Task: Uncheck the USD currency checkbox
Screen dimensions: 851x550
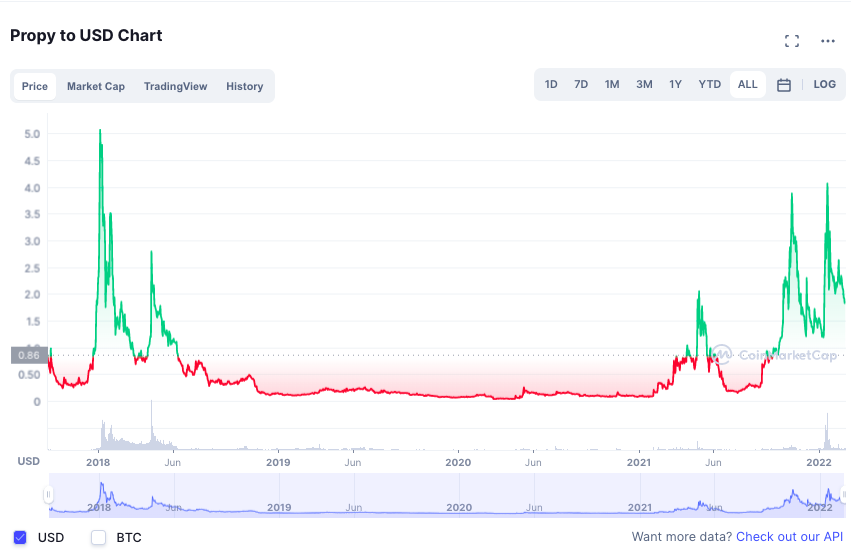Action: (x=20, y=538)
